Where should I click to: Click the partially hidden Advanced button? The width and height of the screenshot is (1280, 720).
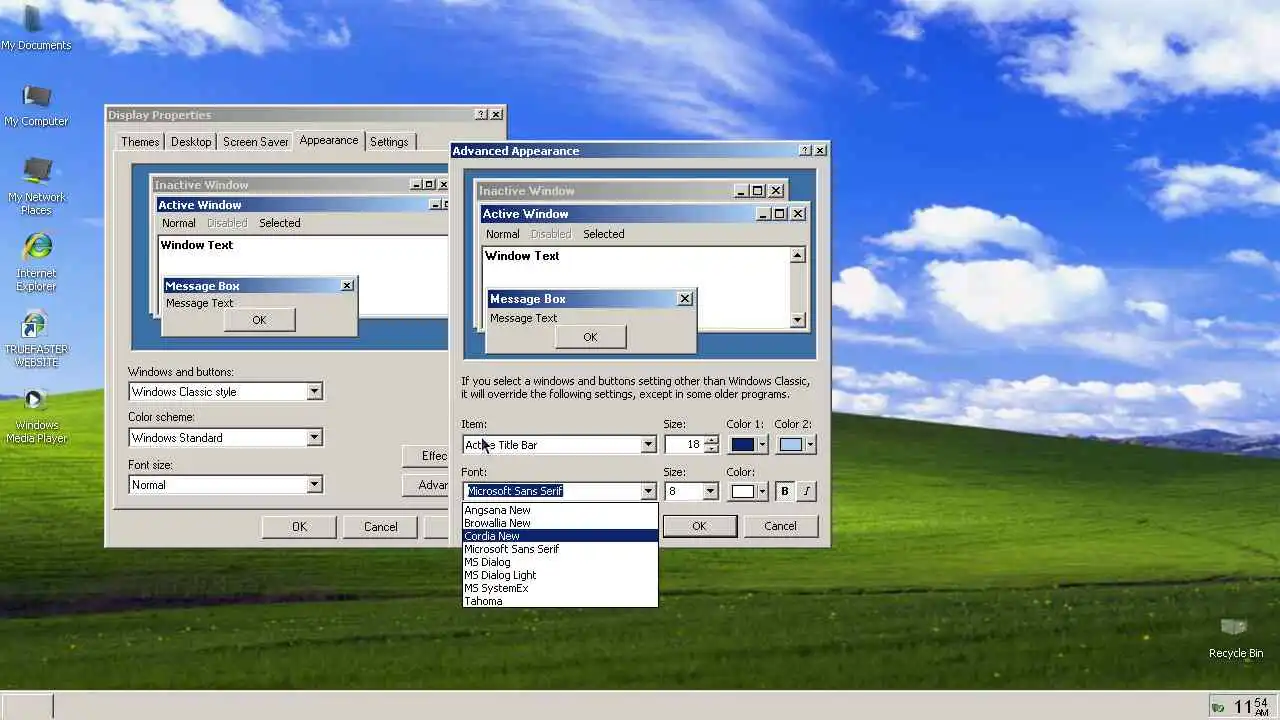pyautogui.click(x=427, y=485)
